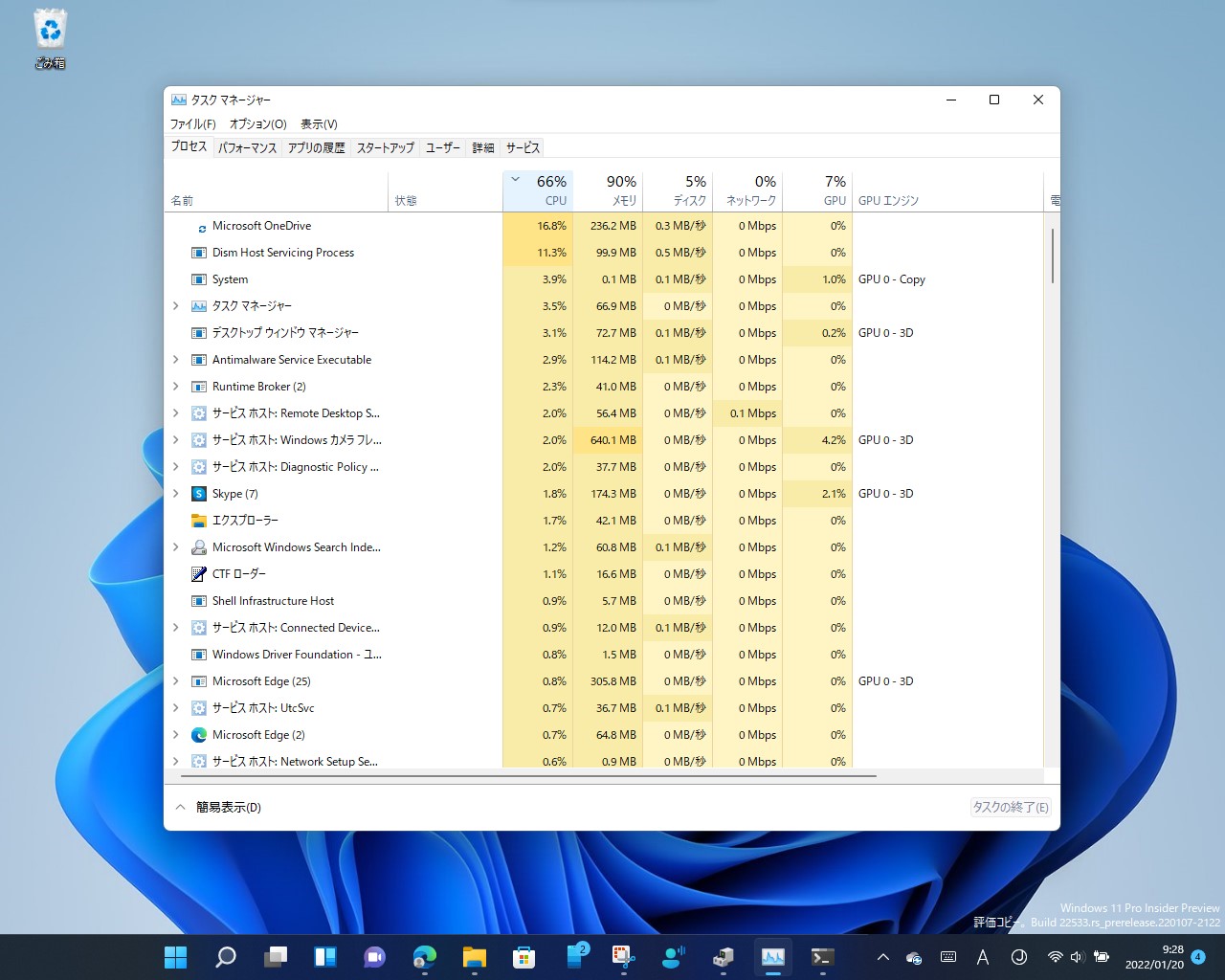Open the オプション menu

256,123
